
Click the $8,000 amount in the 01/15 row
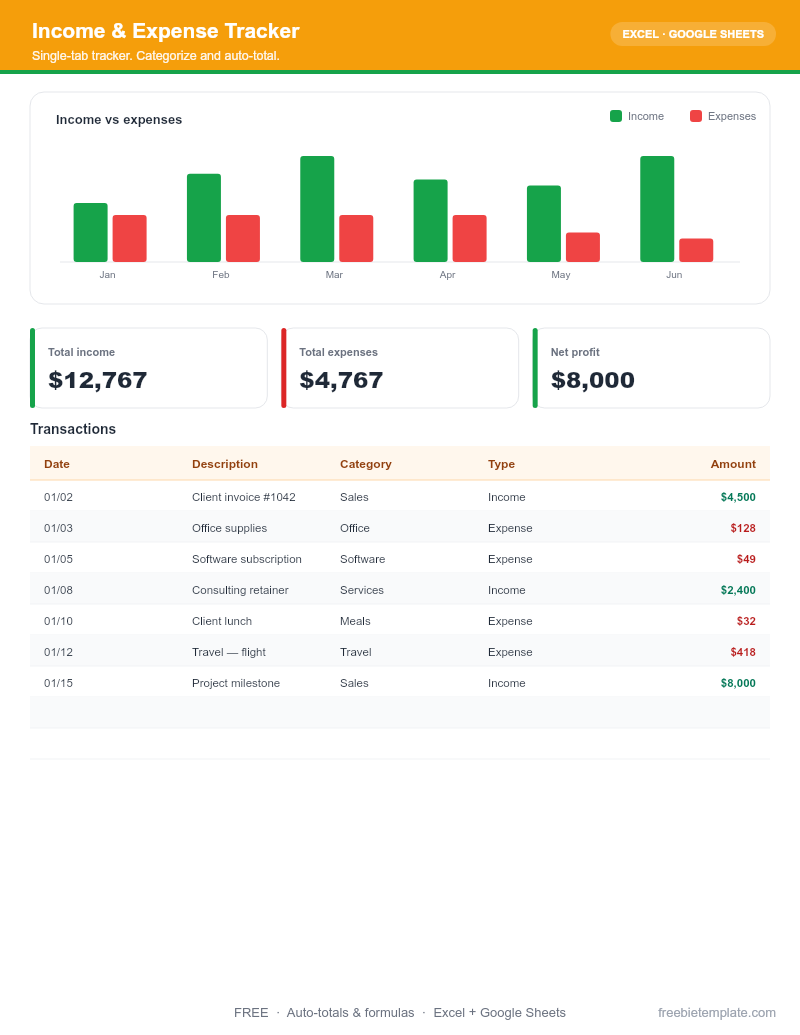coord(738,683)
